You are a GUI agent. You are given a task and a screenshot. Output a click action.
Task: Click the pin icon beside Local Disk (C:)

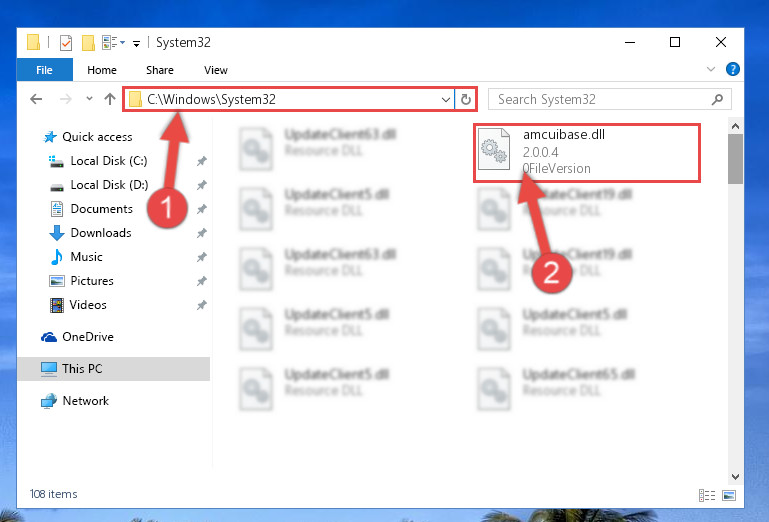pos(202,161)
